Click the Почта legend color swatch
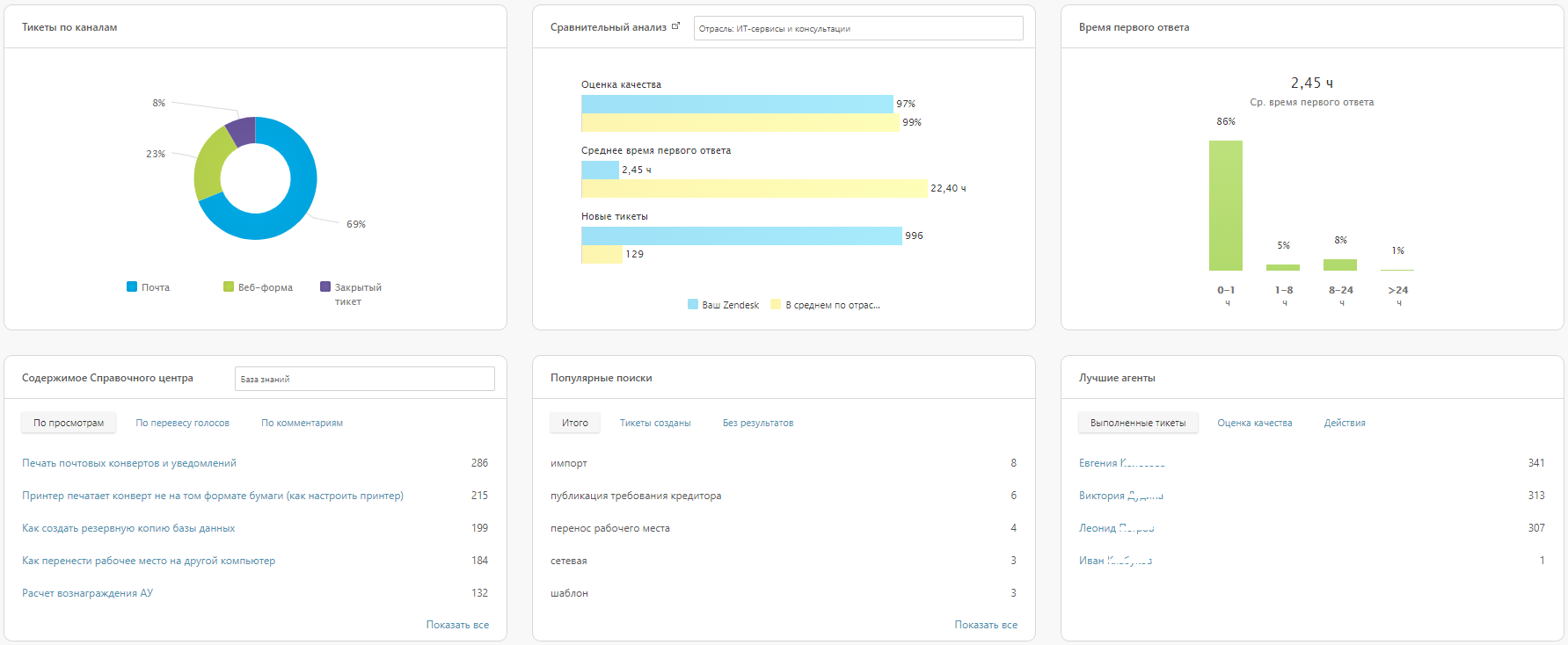 point(132,286)
